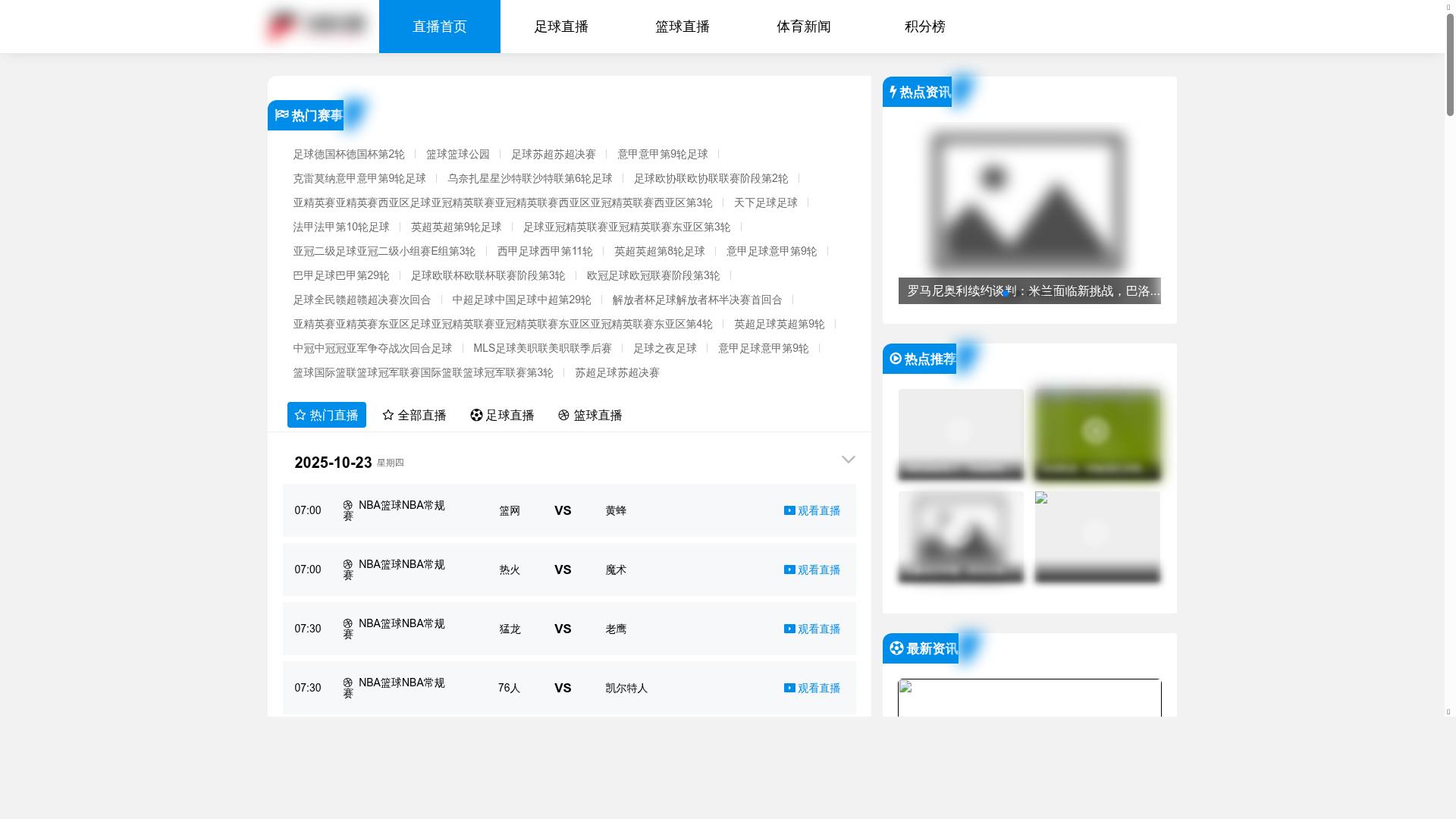
Task: Click the basketball icon on the 篮球直播 filter
Action: point(563,415)
